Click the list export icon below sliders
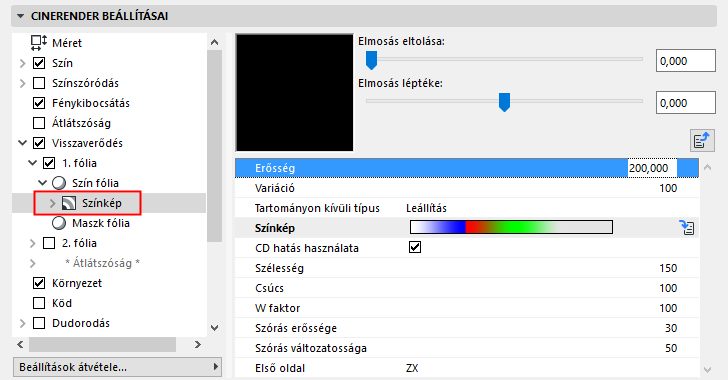This screenshot has height=380, width=728. pos(702,140)
